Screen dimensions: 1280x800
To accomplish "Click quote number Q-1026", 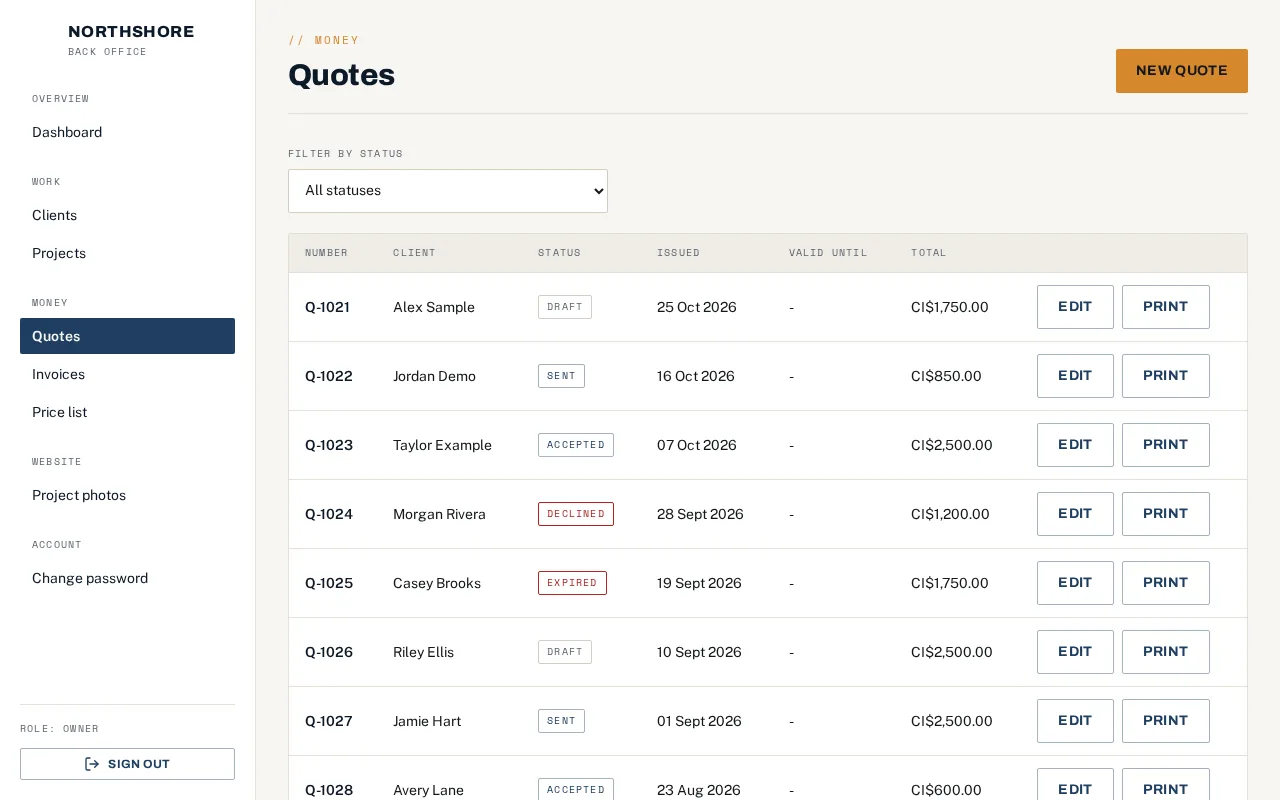I will click(x=329, y=652).
